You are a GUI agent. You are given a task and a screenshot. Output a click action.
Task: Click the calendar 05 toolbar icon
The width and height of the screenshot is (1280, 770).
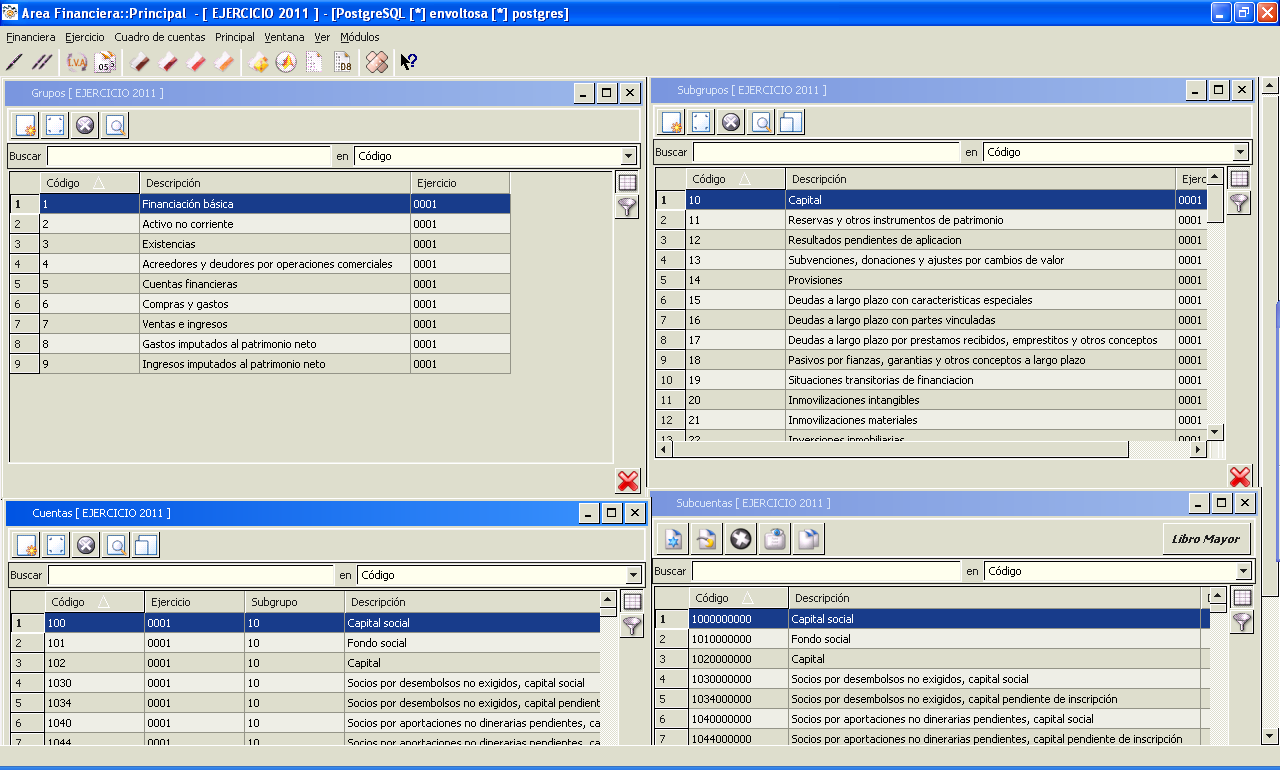coord(104,62)
